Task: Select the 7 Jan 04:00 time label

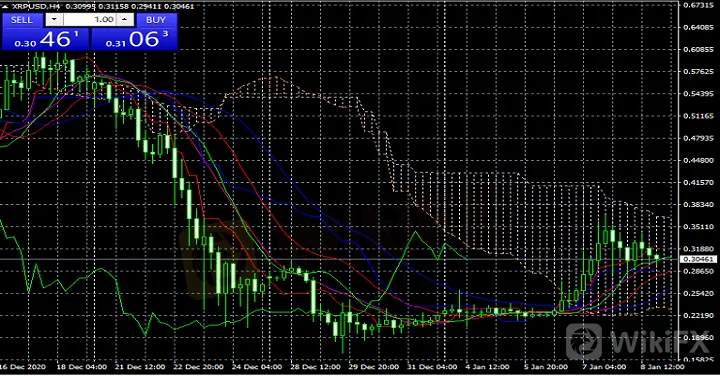Action: (x=604, y=367)
